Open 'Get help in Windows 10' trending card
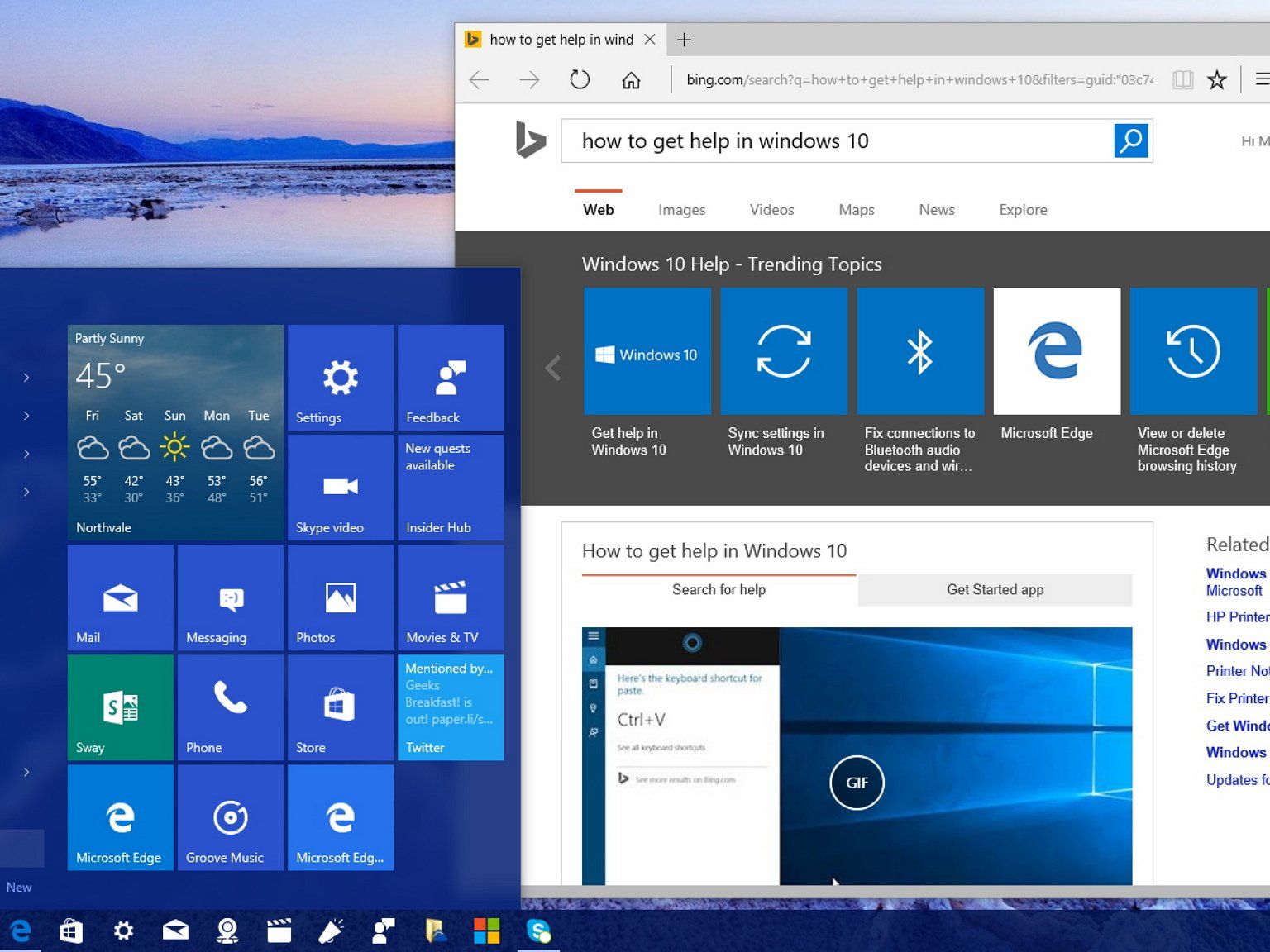 [x=647, y=374]
